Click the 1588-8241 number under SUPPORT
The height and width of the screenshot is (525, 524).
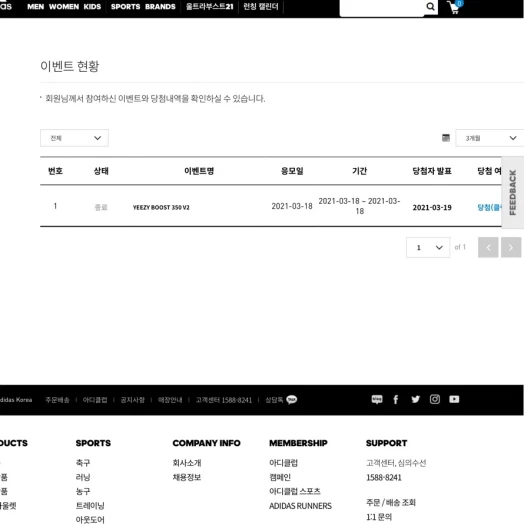pyautogui.click(x=384, y=477)
